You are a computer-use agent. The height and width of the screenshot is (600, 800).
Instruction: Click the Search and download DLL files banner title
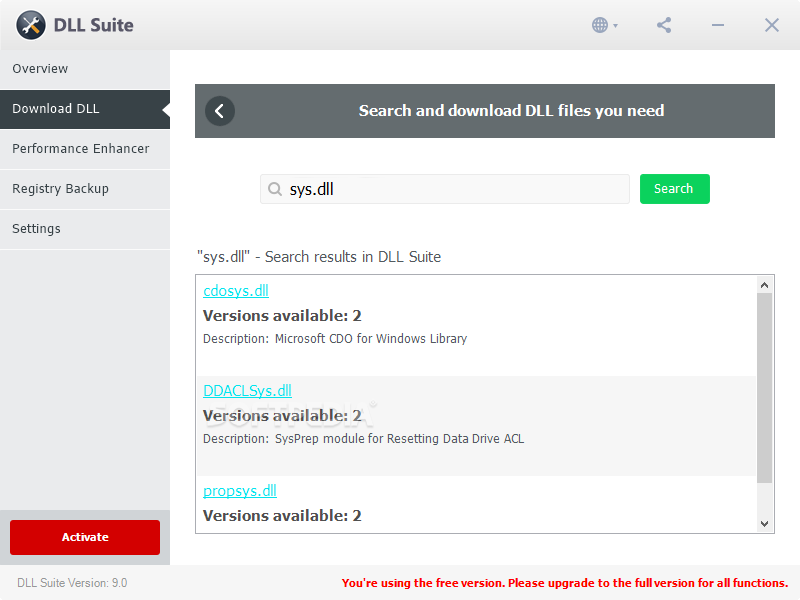[511, 111]
